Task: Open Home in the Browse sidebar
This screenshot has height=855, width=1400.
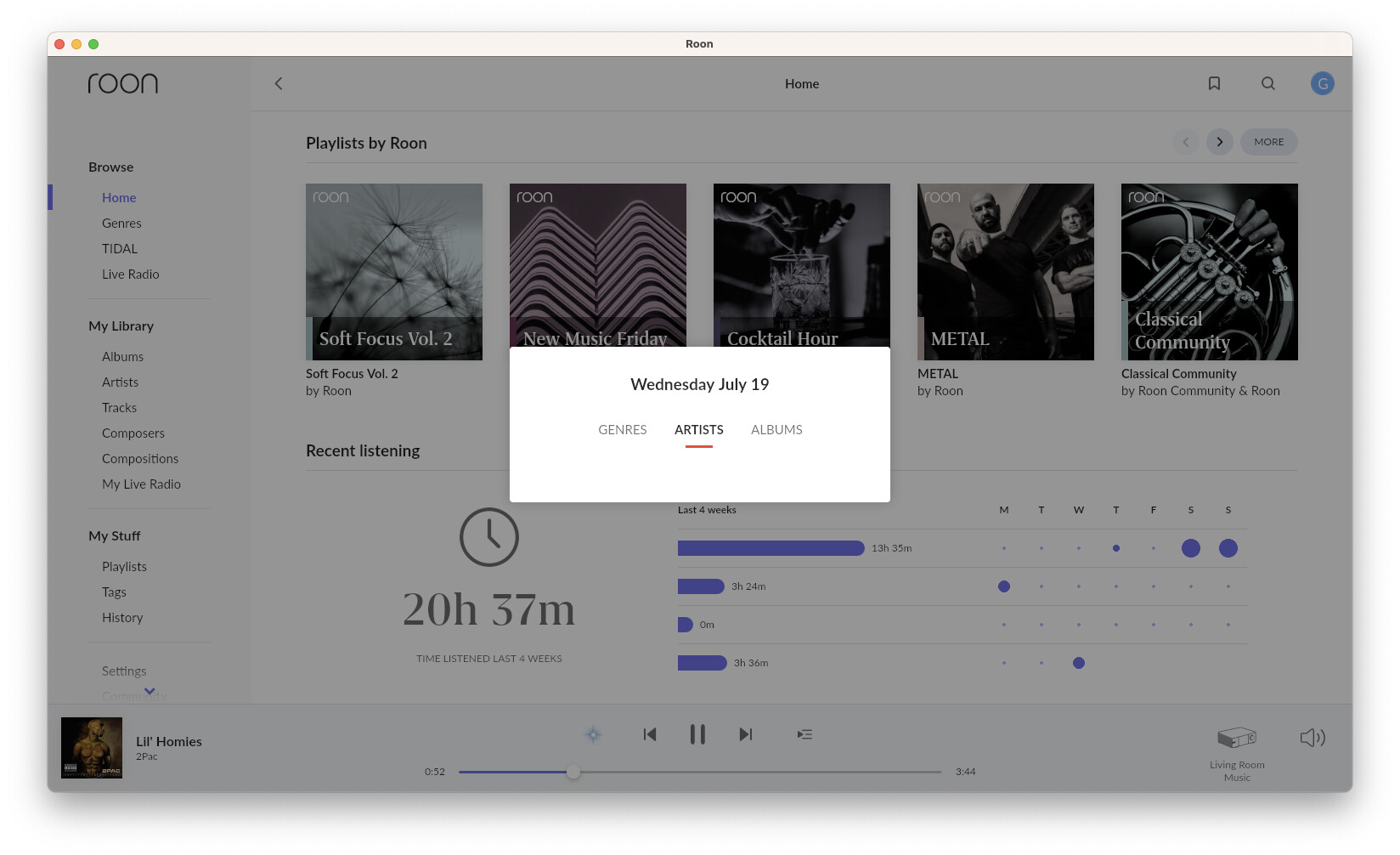Action: (119, 197)
